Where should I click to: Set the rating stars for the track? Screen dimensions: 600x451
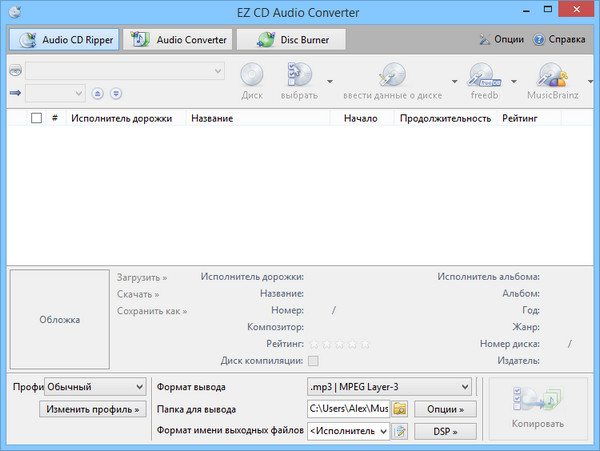[339, 343]
